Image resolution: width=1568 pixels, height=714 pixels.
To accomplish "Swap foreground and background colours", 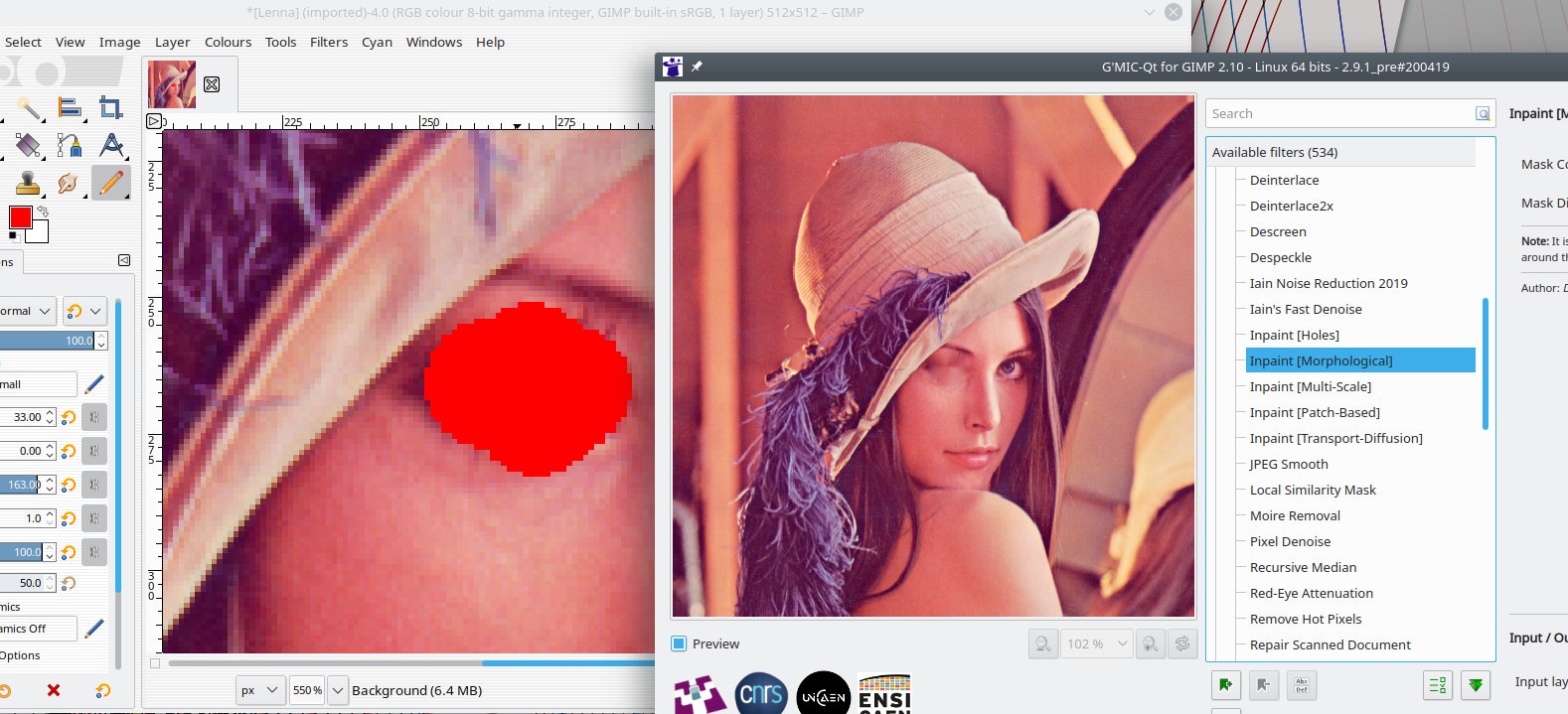I will [x=43, y=211].
